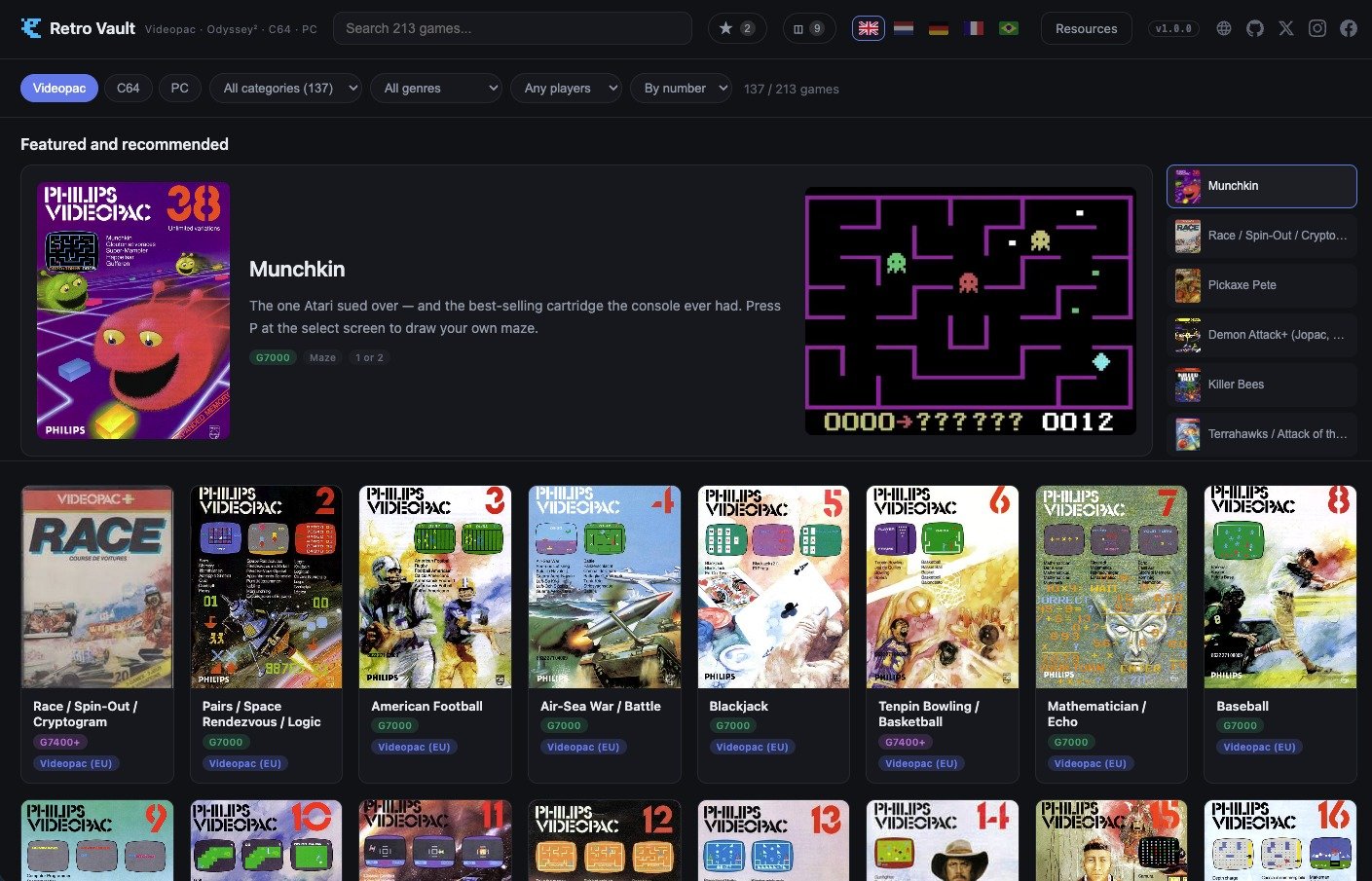The image size is (1372, 881).
Task: Open the Facebook icon link
Action: (x=1349, y=28)
